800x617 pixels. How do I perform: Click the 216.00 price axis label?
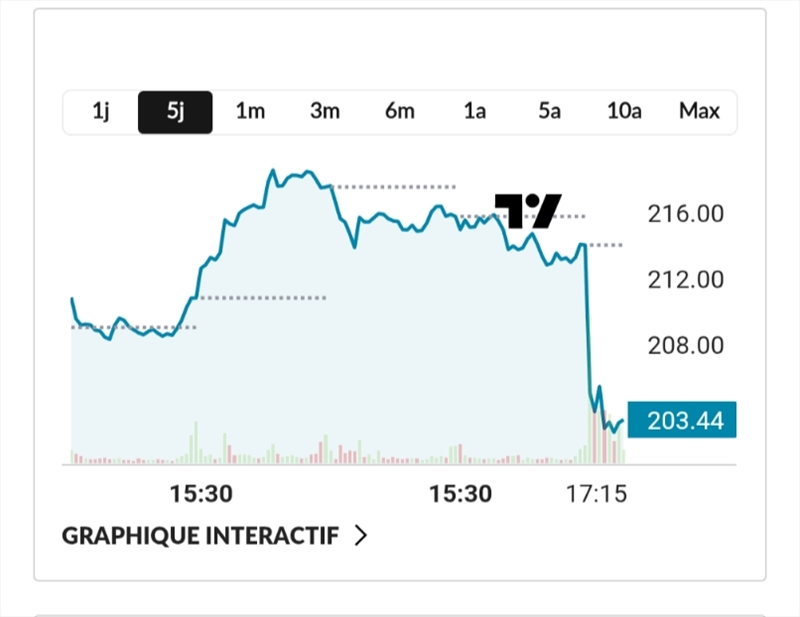pyautogui.click(x=687, y=214)
